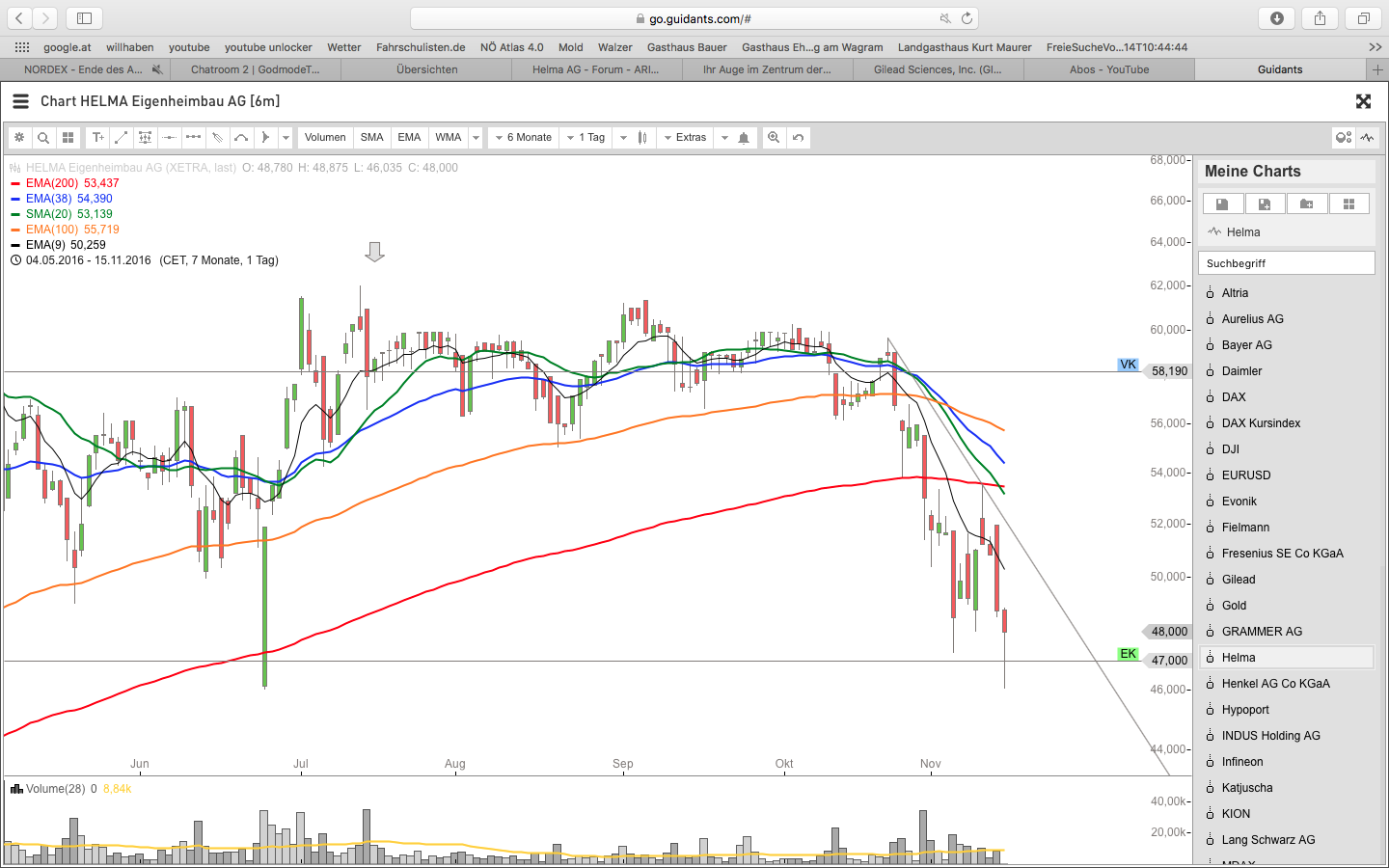The height and width of the screenshot is (868, 1389).
Task: Toggle the WMA indicator button
Action: tap(449, 138)
